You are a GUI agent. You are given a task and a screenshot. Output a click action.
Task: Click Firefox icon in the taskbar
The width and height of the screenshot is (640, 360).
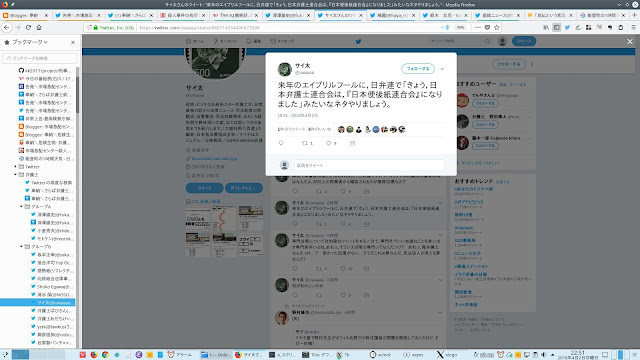coord(94,355)
